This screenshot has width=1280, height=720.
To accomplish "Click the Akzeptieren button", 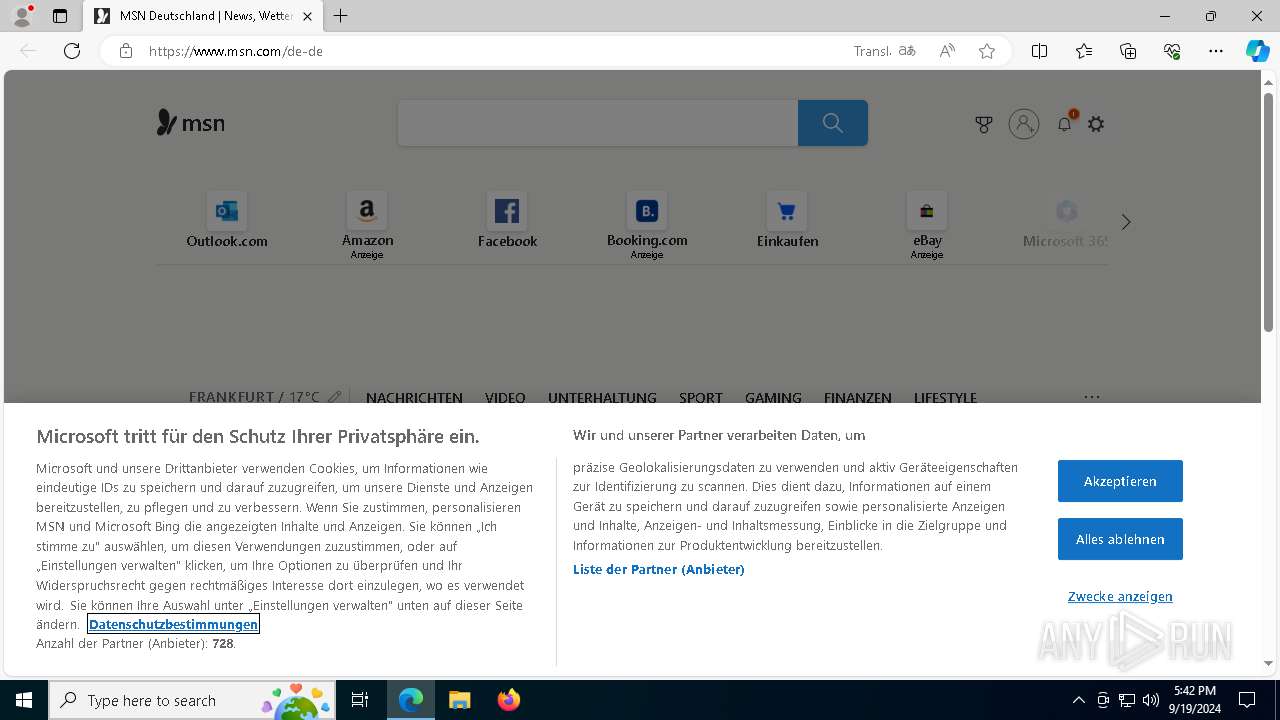I will 1120,481.
